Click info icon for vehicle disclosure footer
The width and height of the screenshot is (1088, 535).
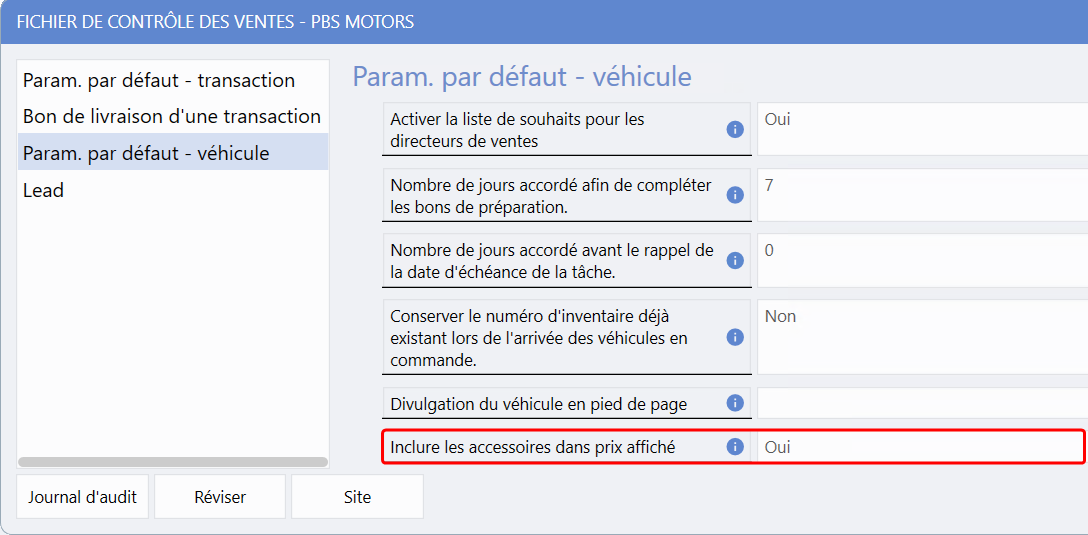pyautogui.click(x=734, y=403)
